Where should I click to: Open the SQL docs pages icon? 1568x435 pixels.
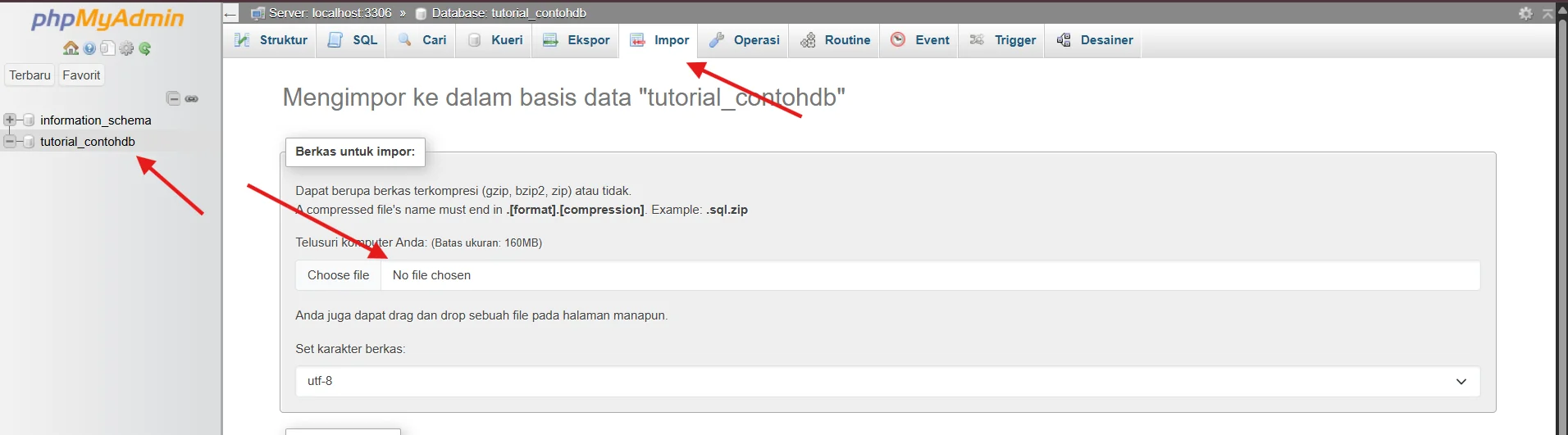pos(107,48)
